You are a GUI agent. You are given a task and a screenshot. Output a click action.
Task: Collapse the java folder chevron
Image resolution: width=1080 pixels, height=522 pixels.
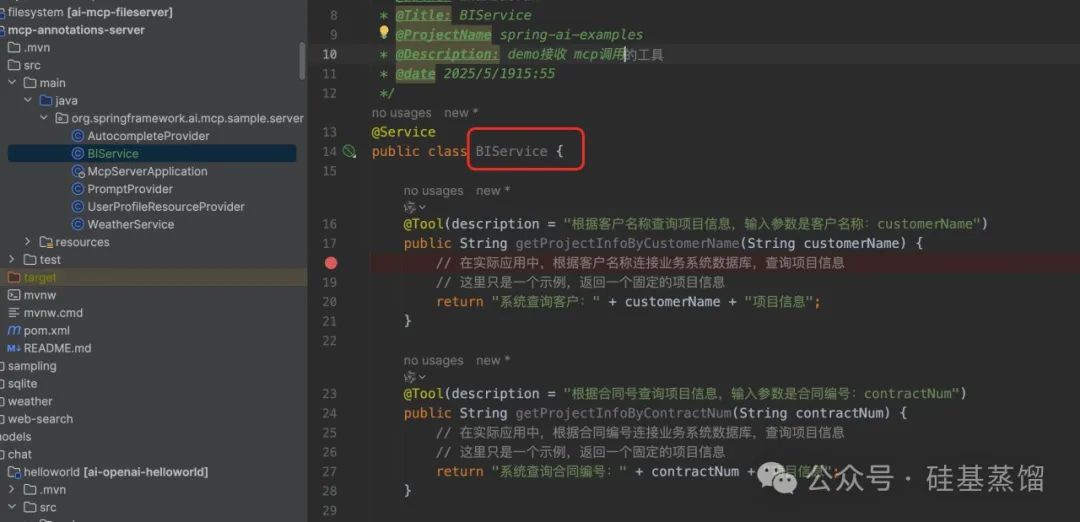coord(28,101)
